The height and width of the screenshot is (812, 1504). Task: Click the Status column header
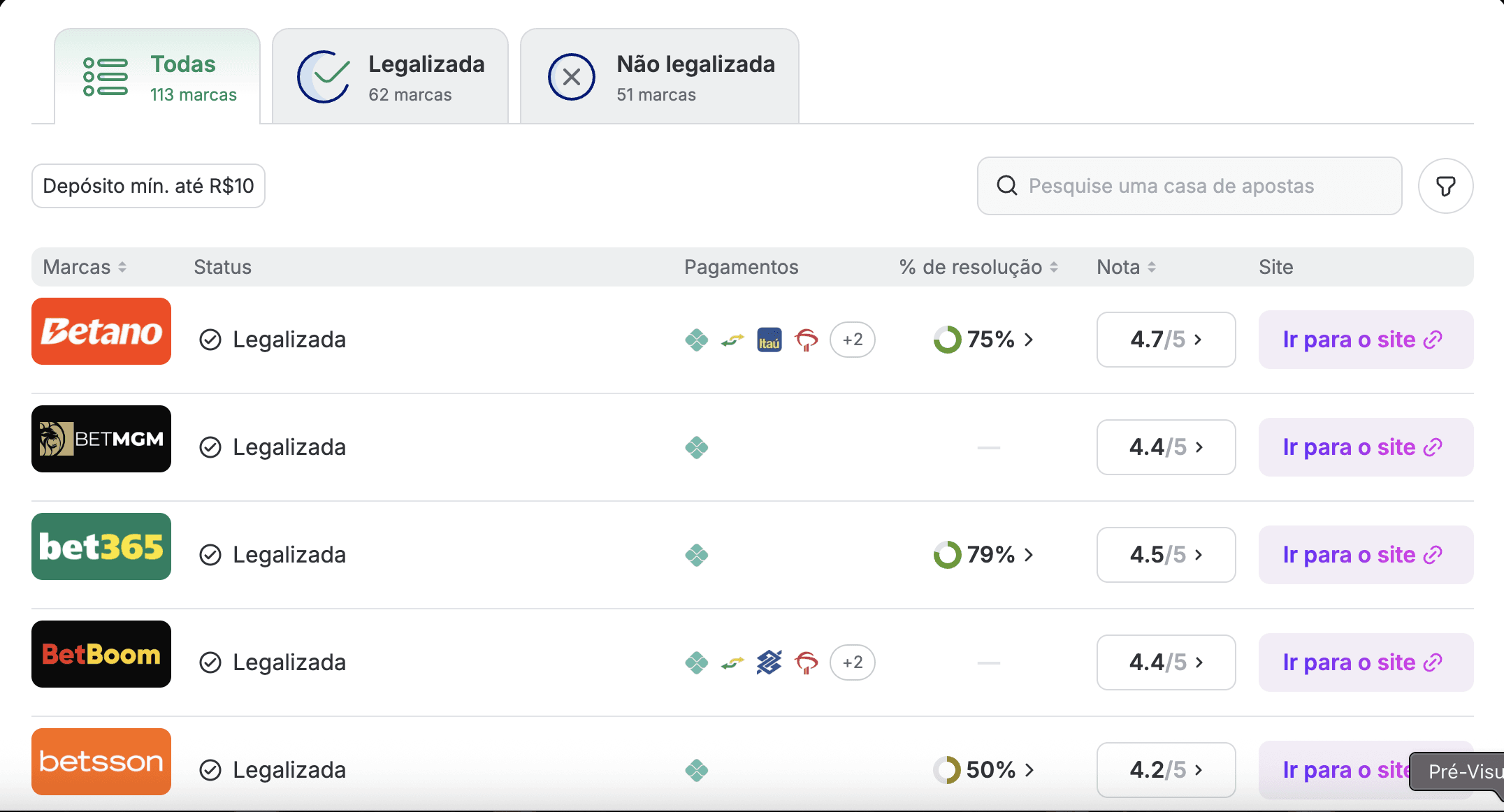(222, 267)
